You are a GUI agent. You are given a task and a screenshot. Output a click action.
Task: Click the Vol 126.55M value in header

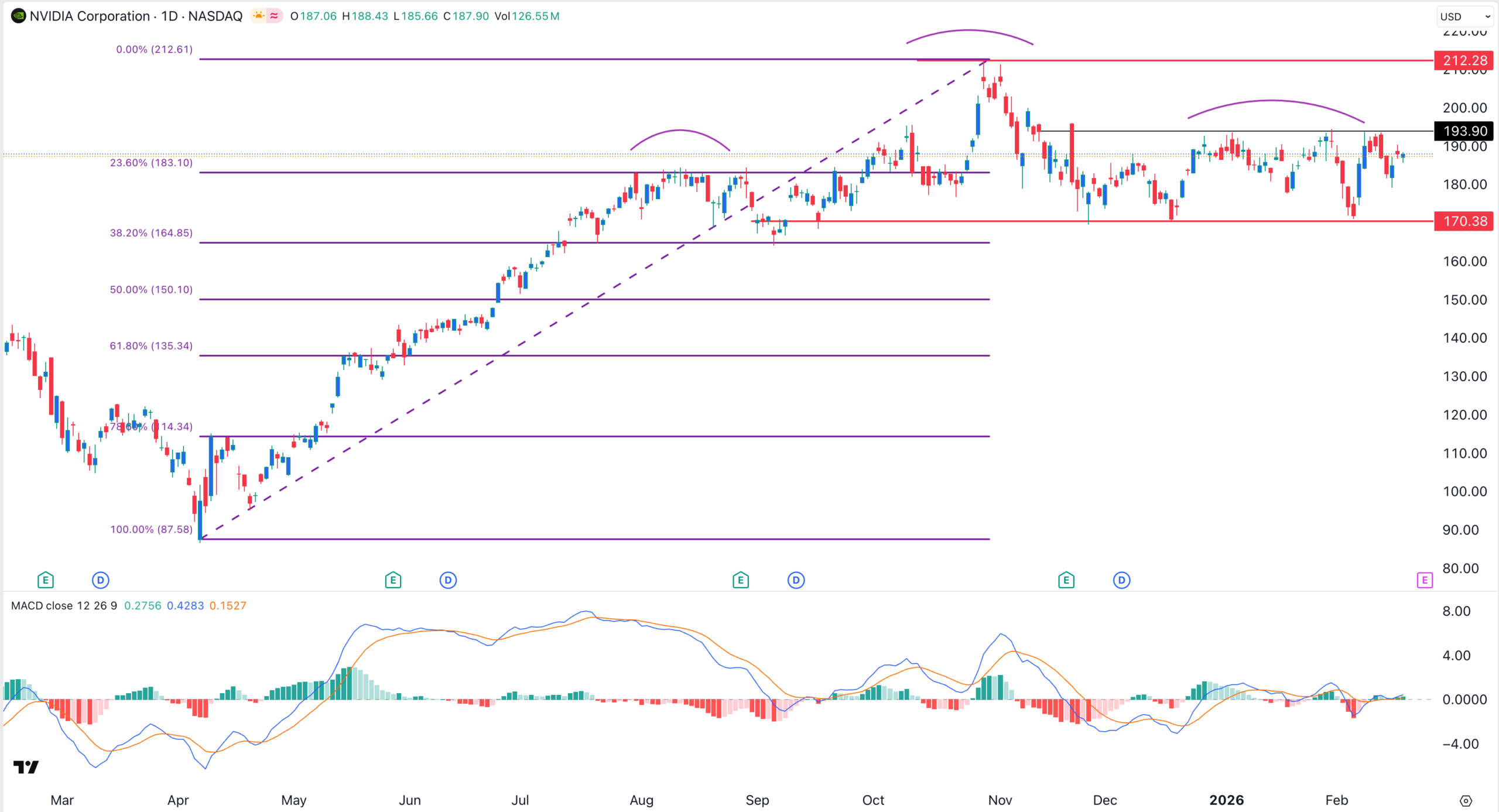click(527, 16)
